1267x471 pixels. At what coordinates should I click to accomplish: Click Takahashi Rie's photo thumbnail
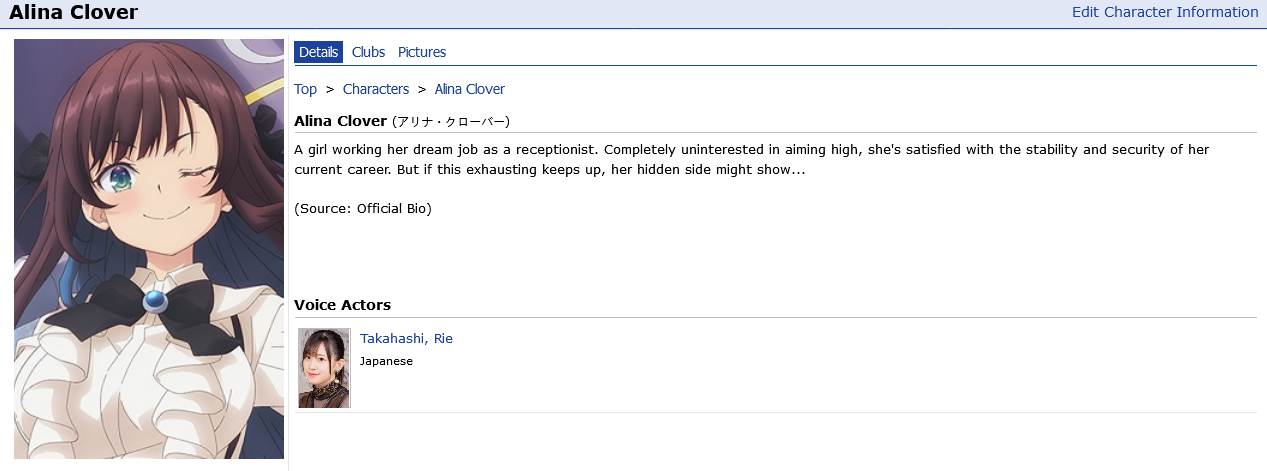[x=324, y=368]
